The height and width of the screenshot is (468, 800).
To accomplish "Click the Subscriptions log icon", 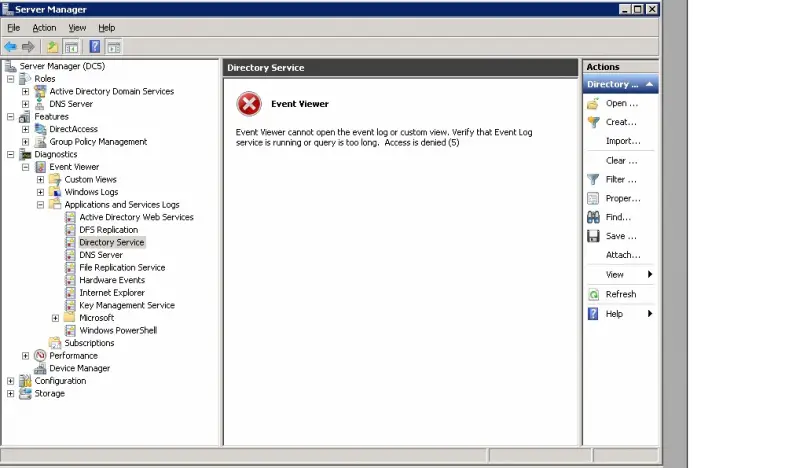I will point(55,343).
